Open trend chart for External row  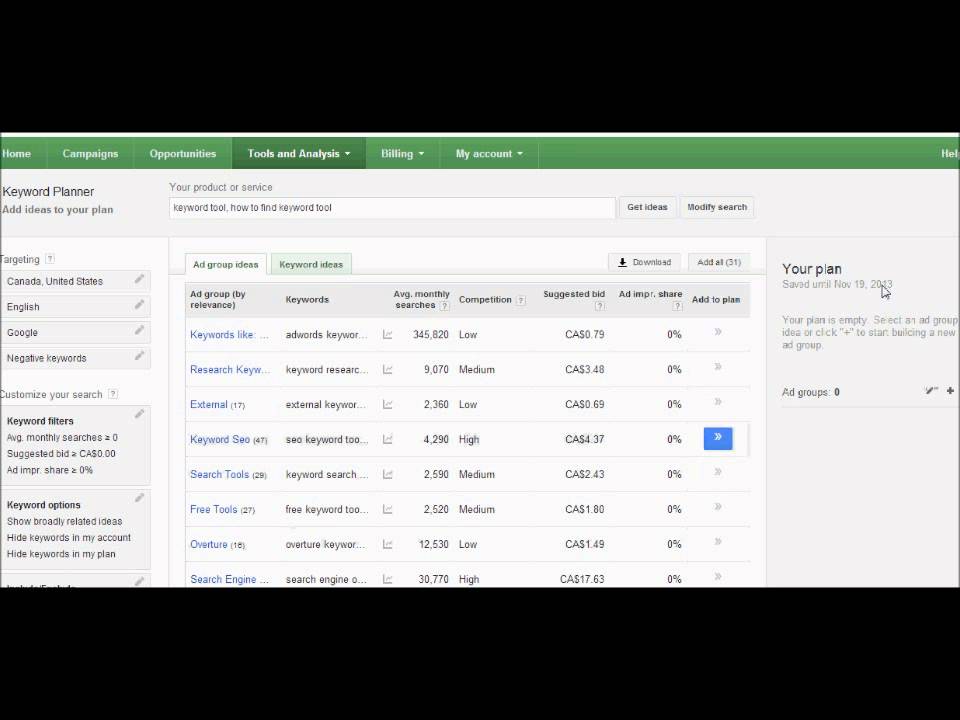click(388, 404)
